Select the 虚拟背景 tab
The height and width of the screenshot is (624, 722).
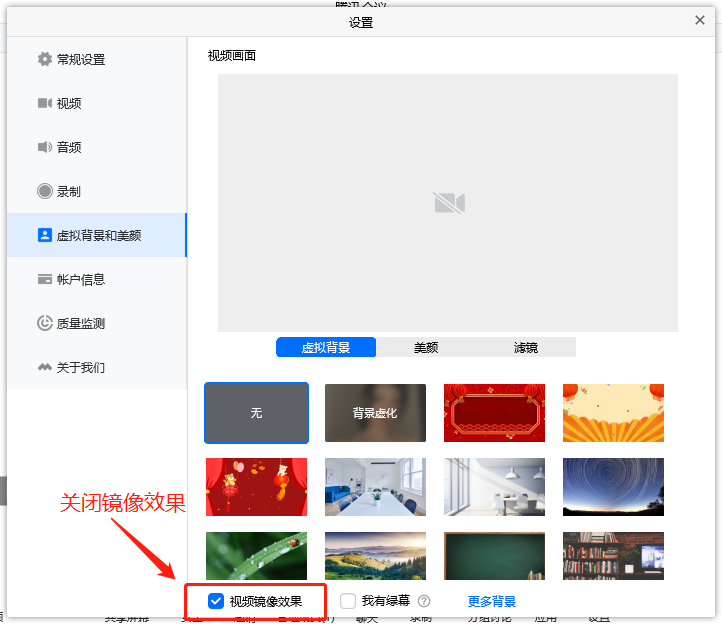coord(326,347)
